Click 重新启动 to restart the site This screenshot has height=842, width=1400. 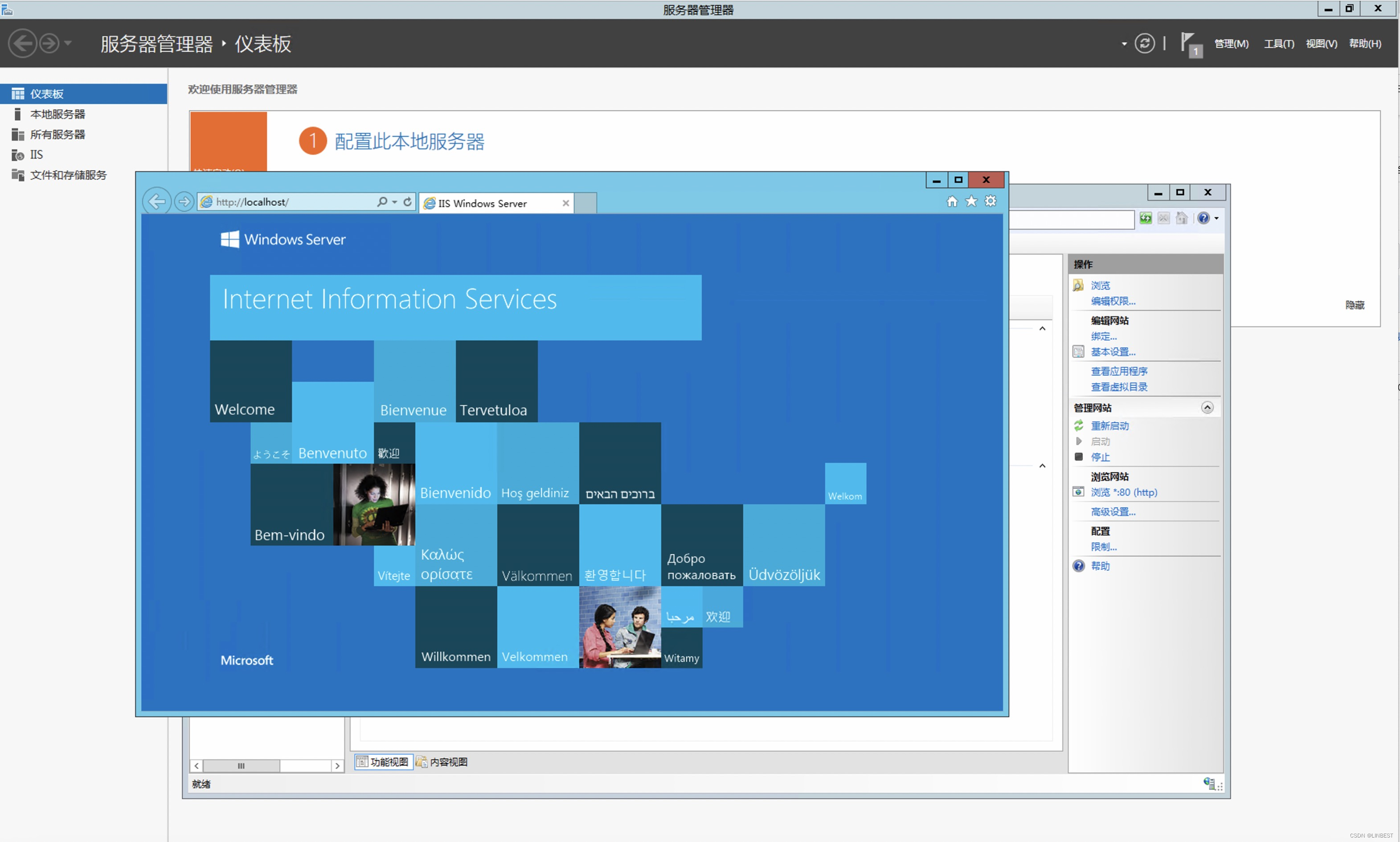click(1109, 426)
